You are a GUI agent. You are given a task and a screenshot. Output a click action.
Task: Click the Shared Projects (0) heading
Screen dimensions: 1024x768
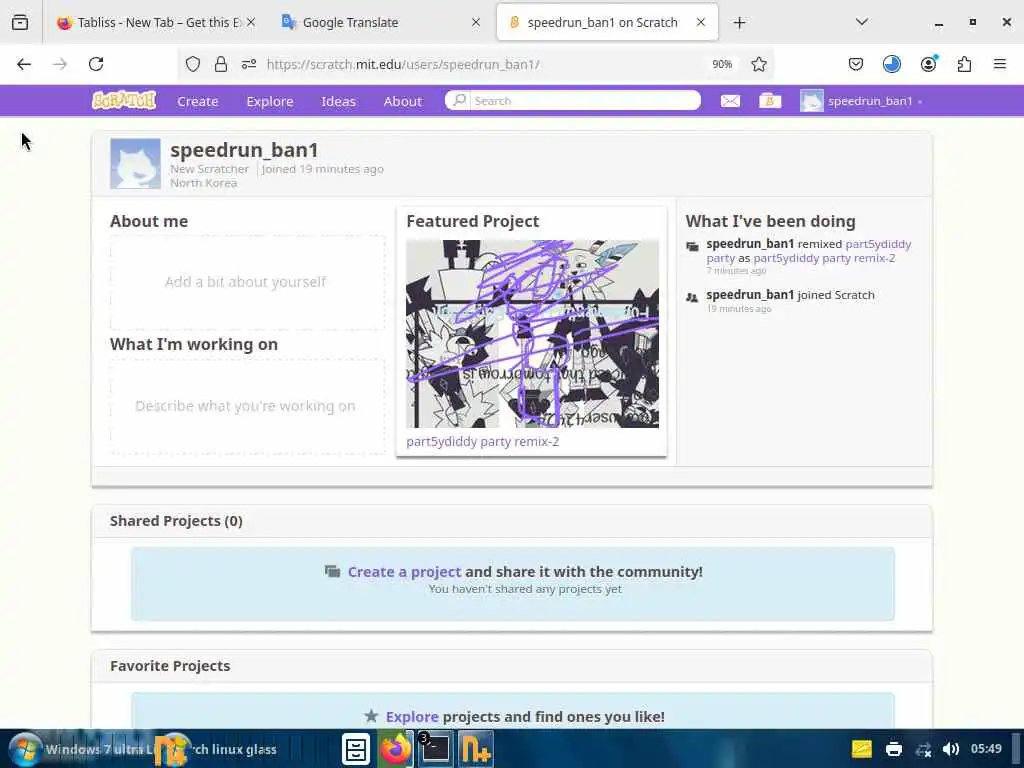pos(176,521)
